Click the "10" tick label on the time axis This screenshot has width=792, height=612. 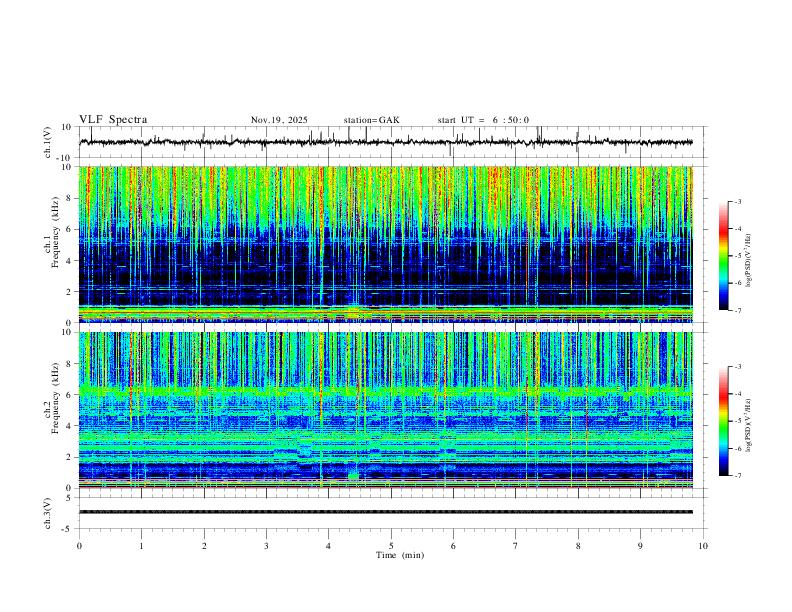coord(703,546)
